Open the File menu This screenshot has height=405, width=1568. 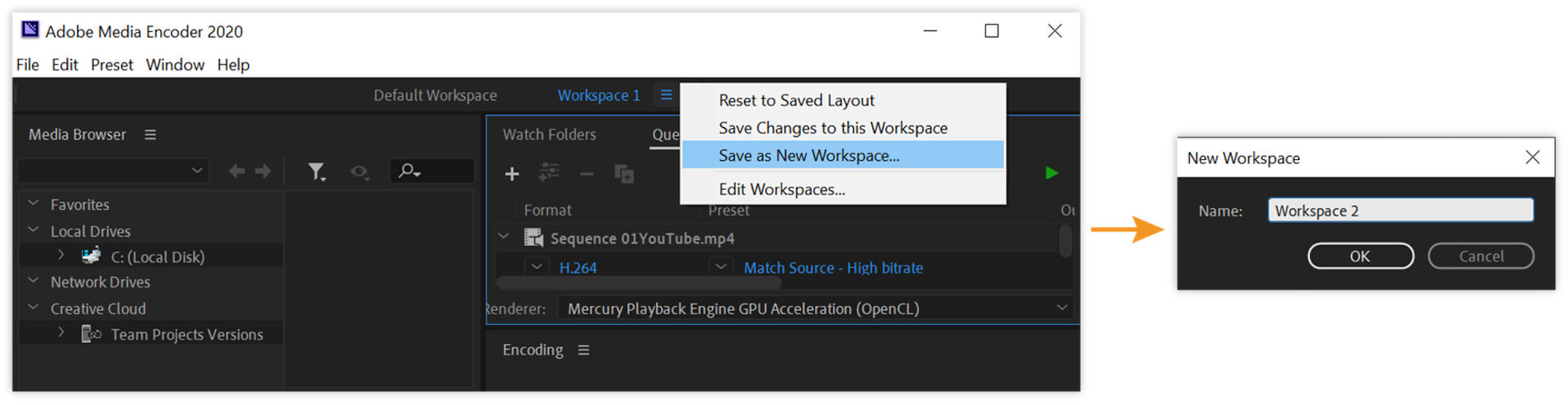point(27,65)
